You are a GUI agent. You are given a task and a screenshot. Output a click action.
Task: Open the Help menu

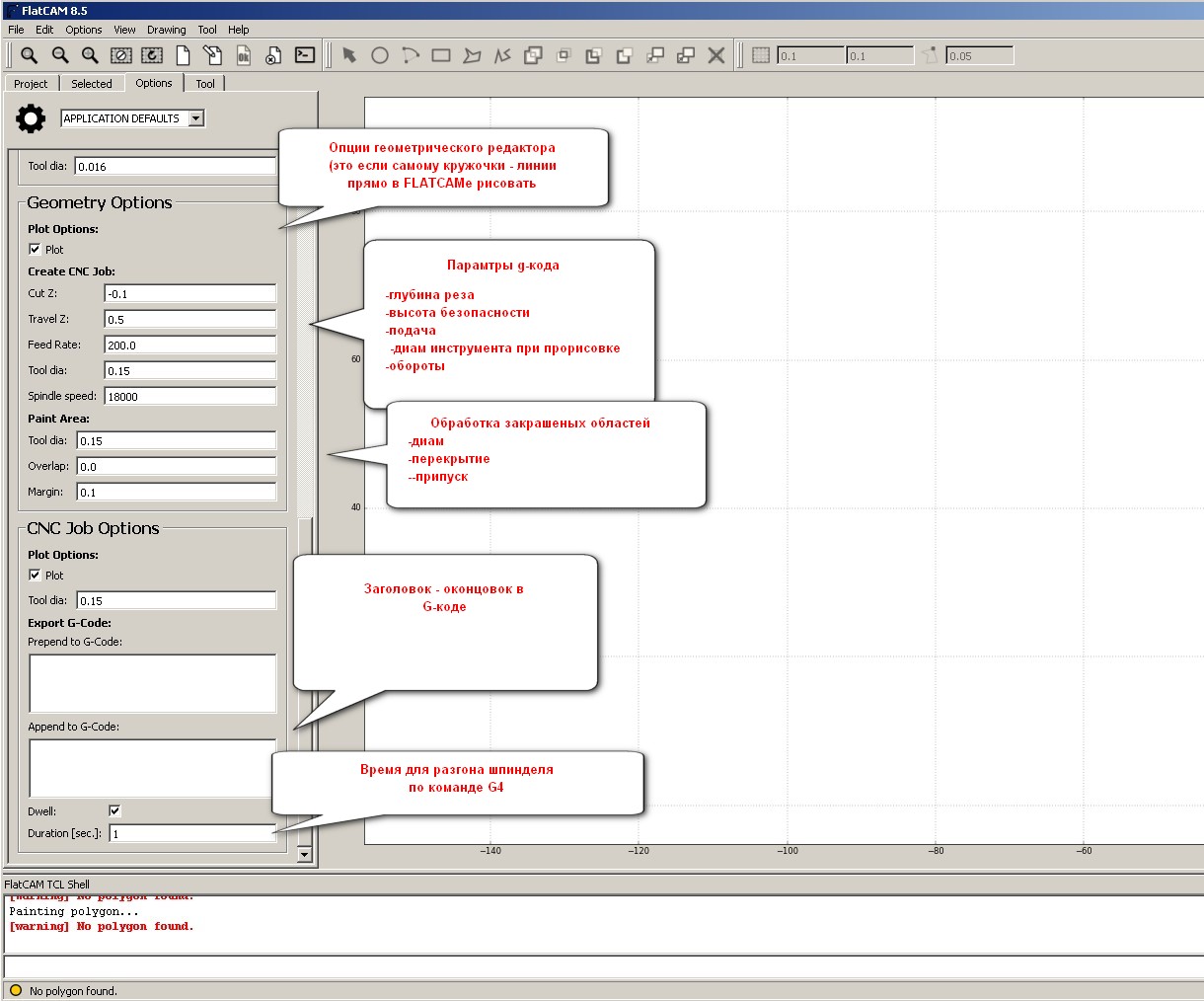pyautogui.click(x=239, y=30)
